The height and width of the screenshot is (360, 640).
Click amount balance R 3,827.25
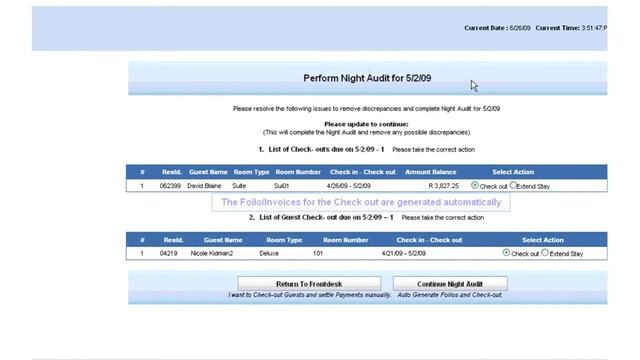(444, 186)
